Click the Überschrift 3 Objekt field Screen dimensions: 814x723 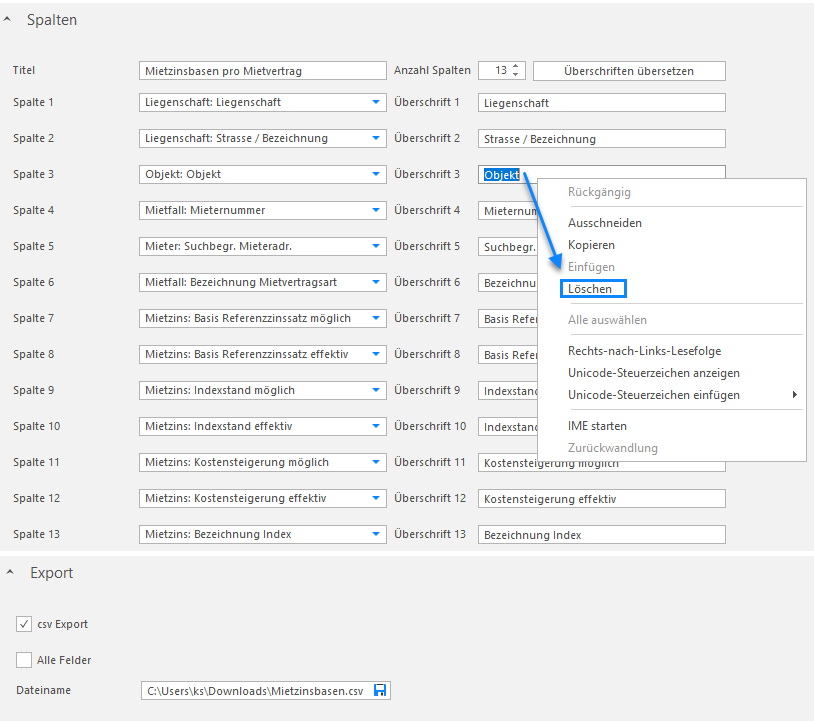click(x=602, y=174)
